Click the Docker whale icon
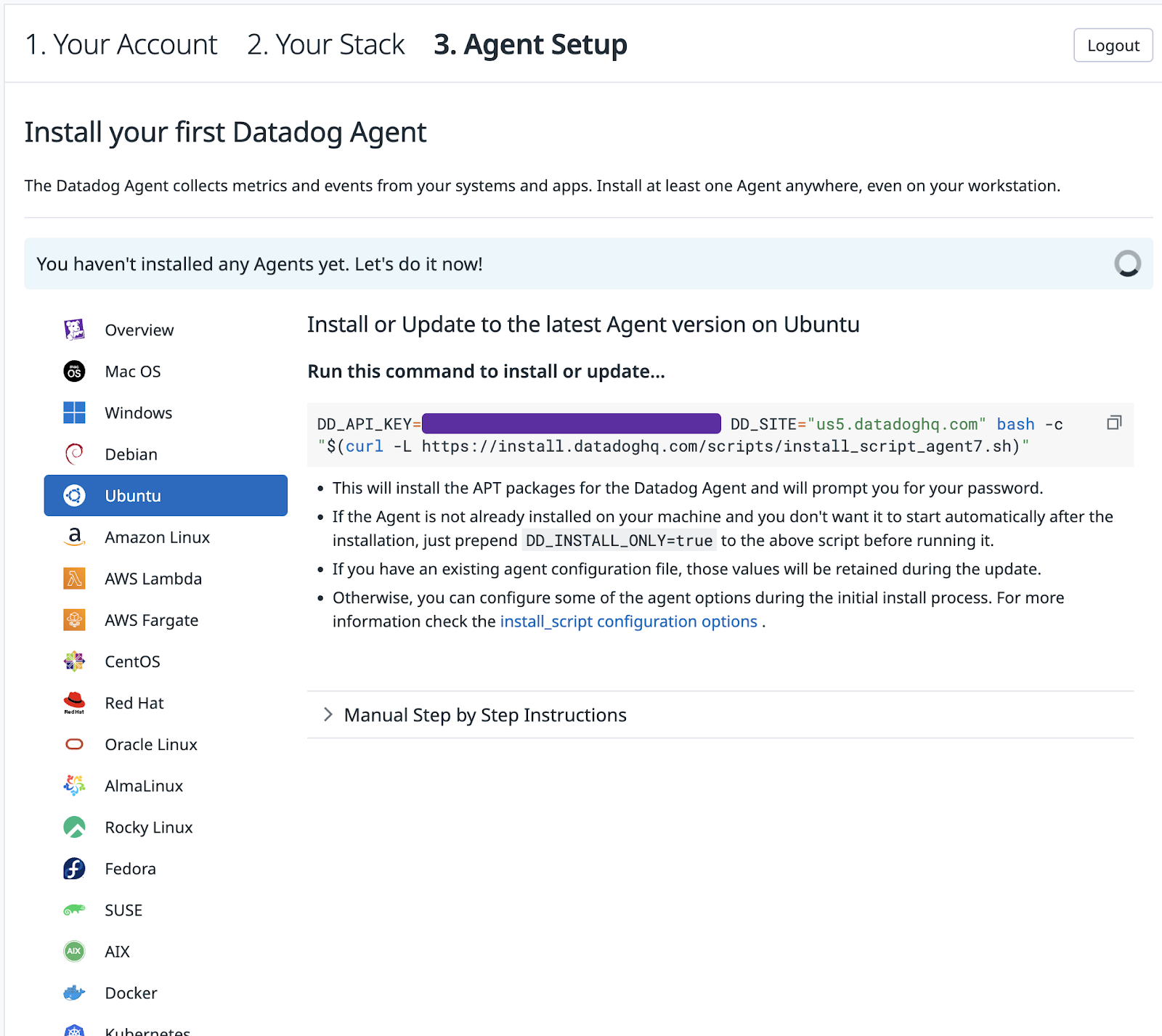The height and width of the screenshot is (1036, 1162). 74,992
